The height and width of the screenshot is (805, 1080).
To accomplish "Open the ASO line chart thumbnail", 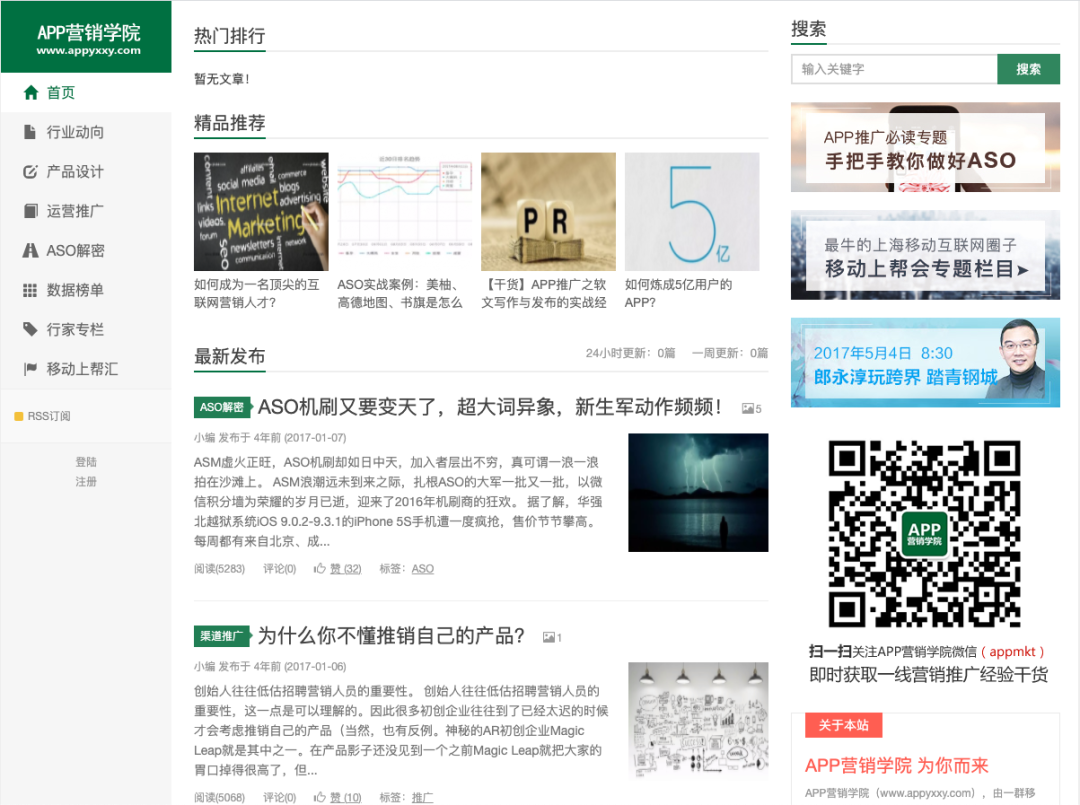I will pyautogui.click(x=405, y=211).
